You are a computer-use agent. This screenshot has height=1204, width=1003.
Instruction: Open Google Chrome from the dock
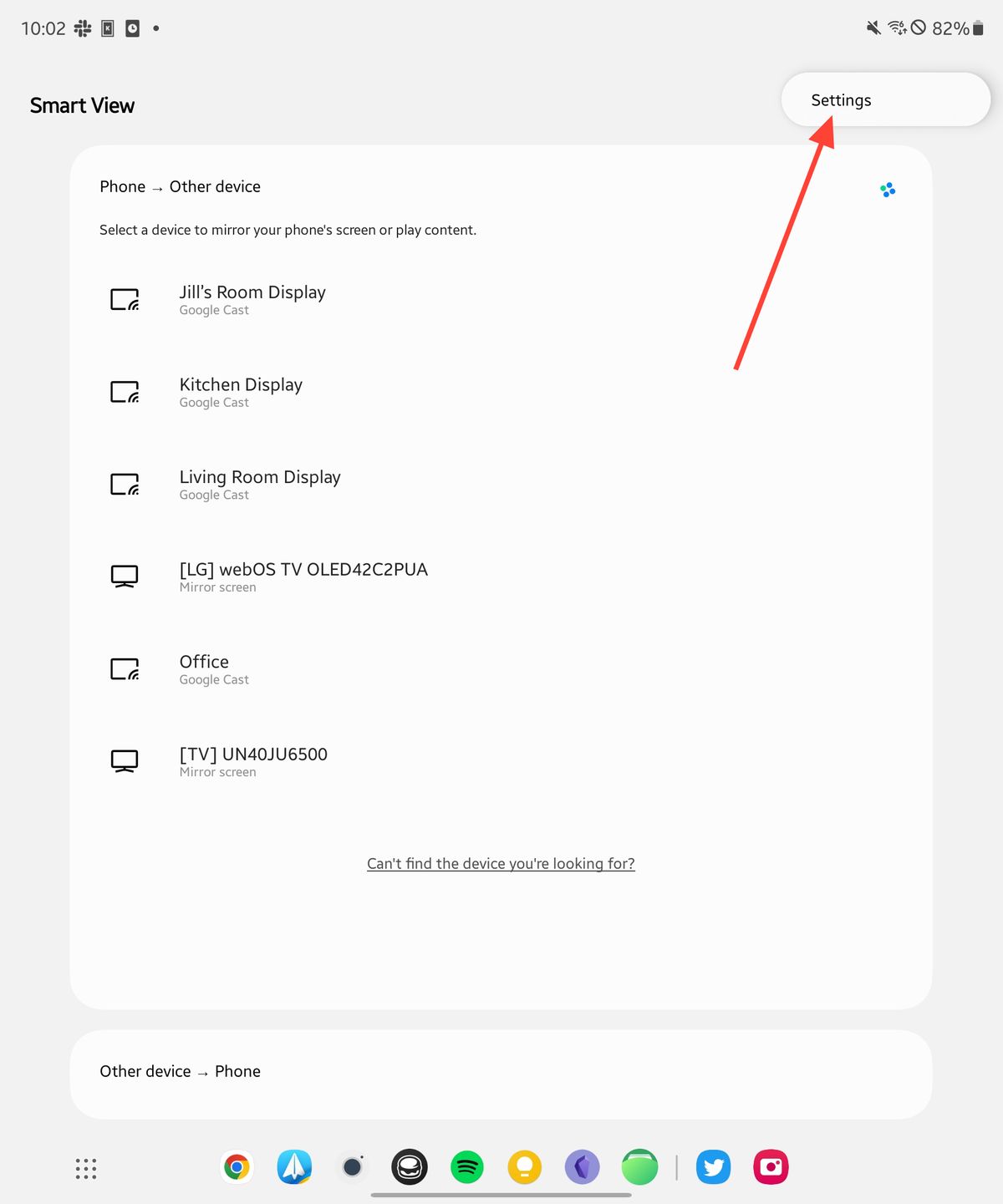[x=237, y=1167]
